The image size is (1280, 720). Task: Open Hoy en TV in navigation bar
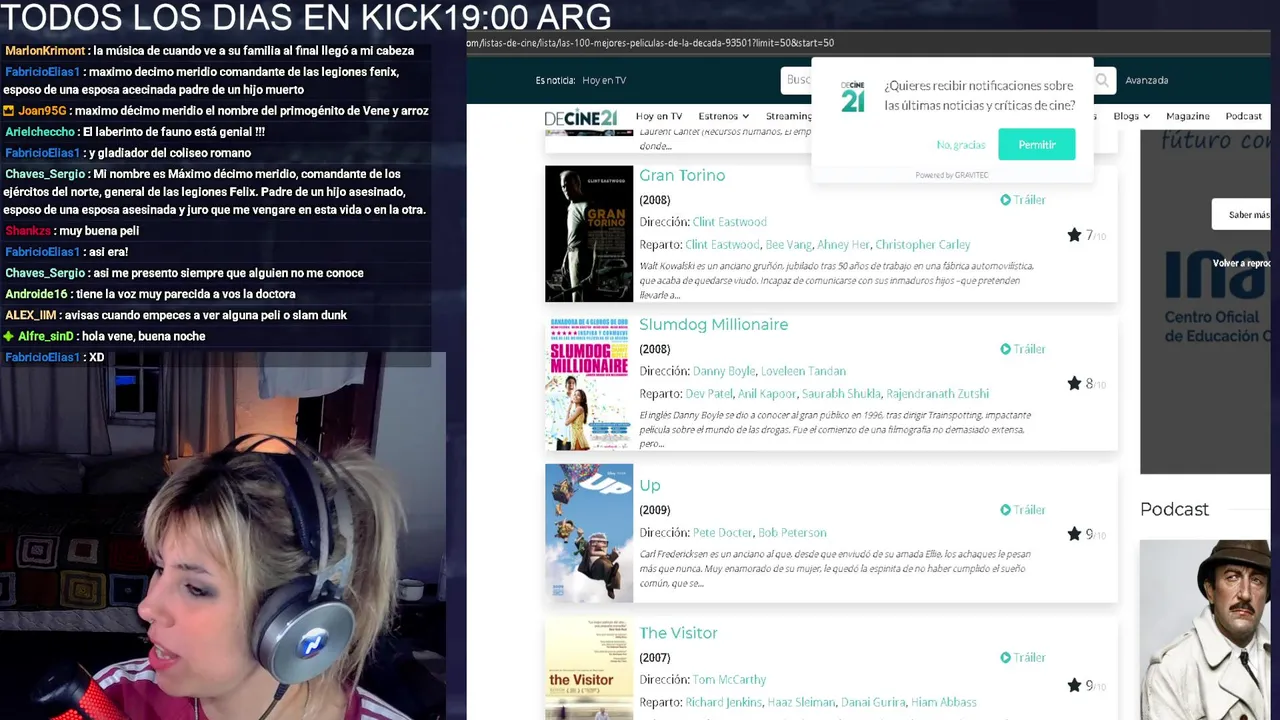point(659,116)
